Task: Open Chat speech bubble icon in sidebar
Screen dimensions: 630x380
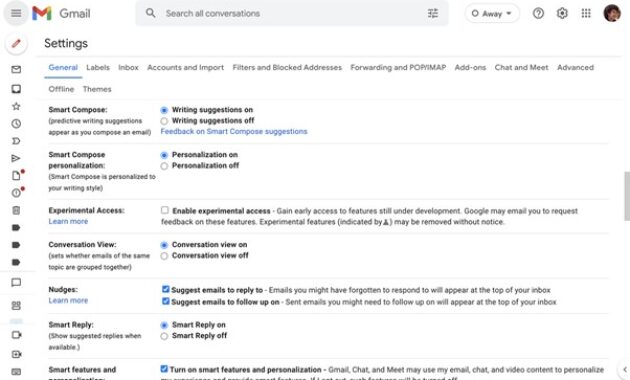Action: (x=16, y=282)
